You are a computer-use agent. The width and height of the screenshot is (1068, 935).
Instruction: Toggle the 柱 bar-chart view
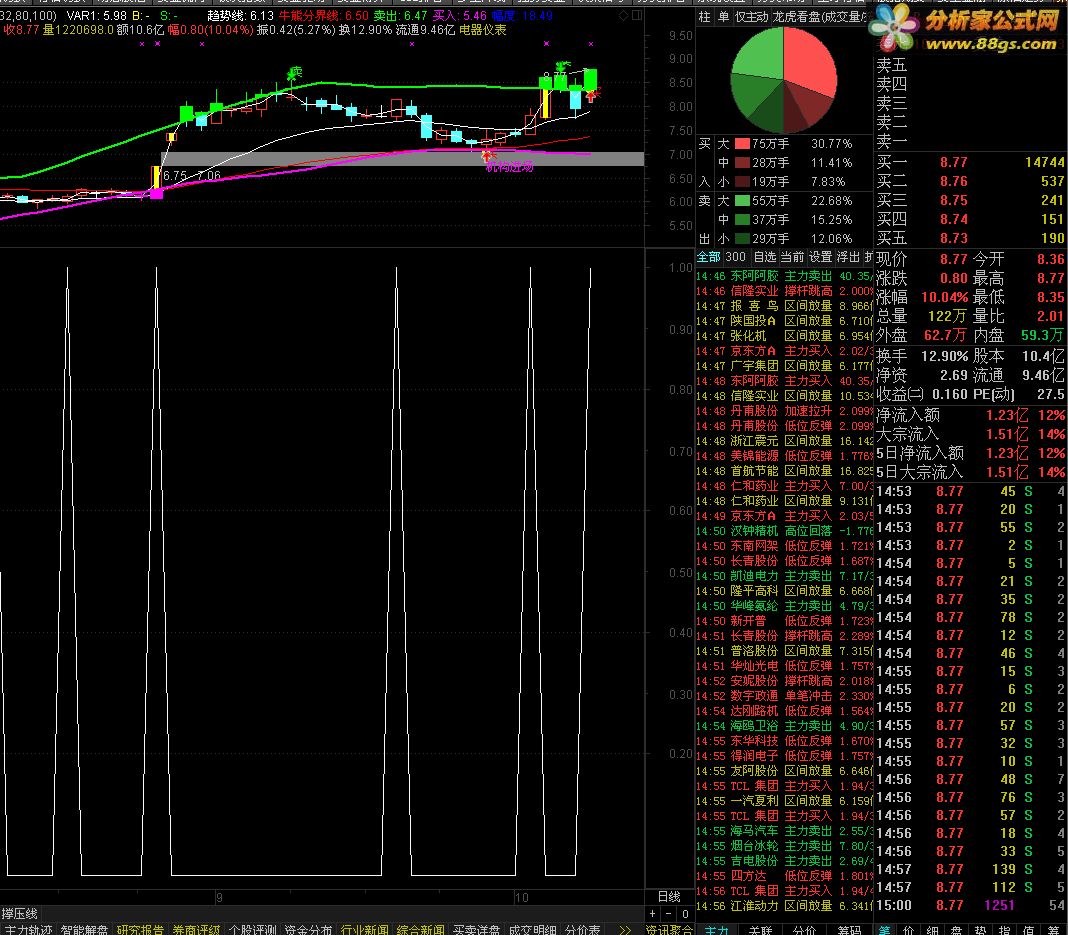(x=704, y=17)
